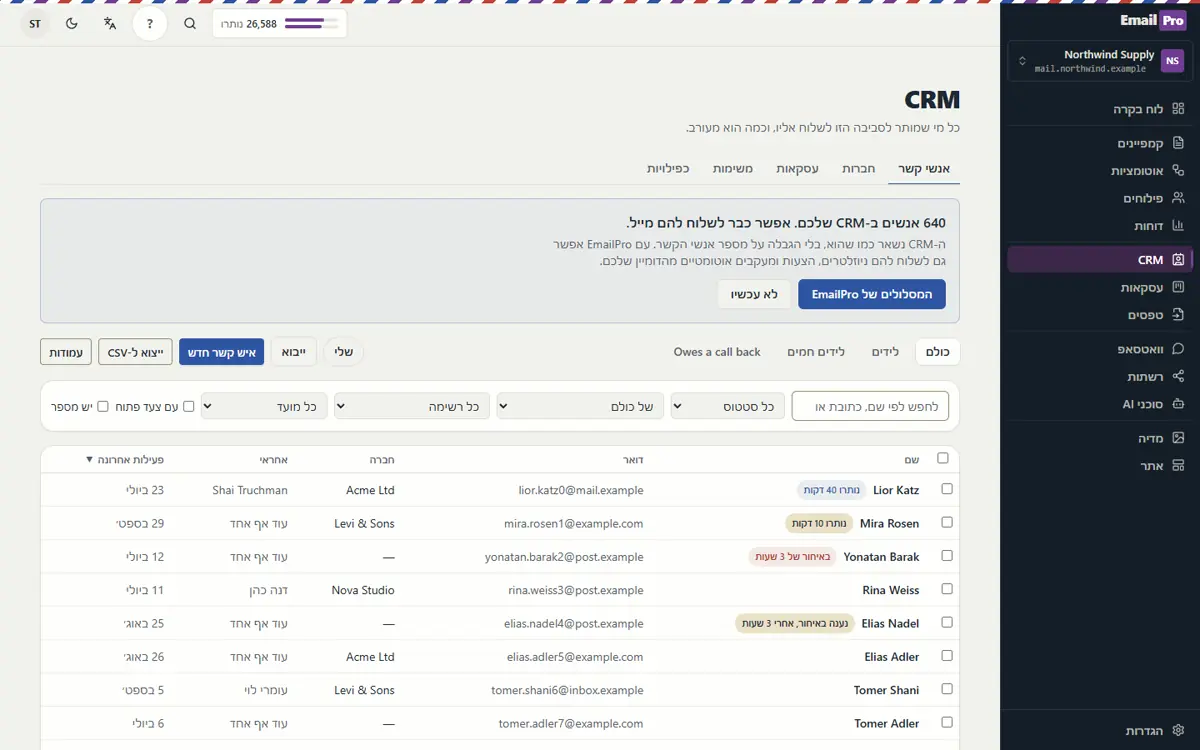Open the help question mark button
This screenshot has height=750, width=1200.
(150, 24)
